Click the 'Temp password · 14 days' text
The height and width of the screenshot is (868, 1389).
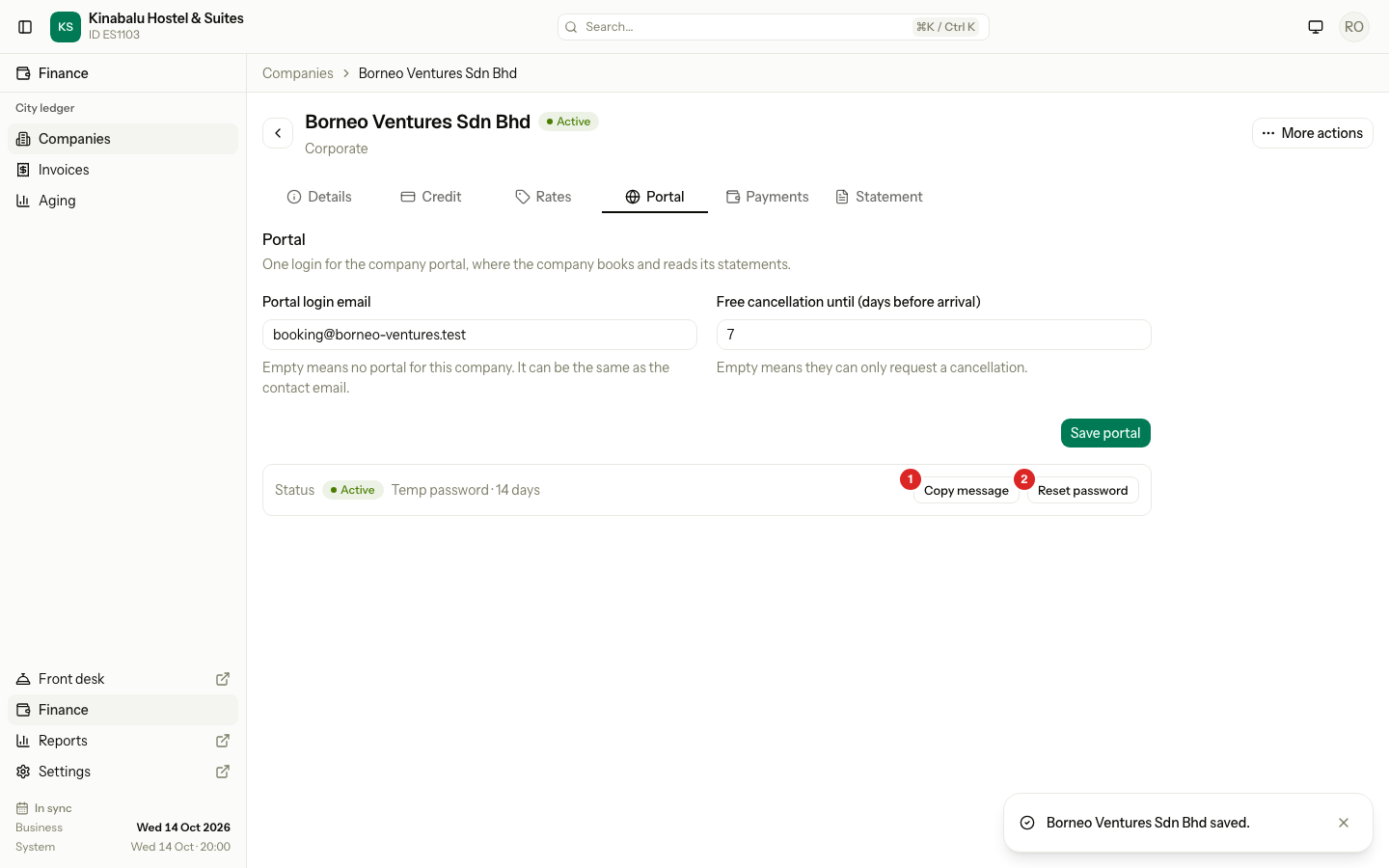coord(466,490)
